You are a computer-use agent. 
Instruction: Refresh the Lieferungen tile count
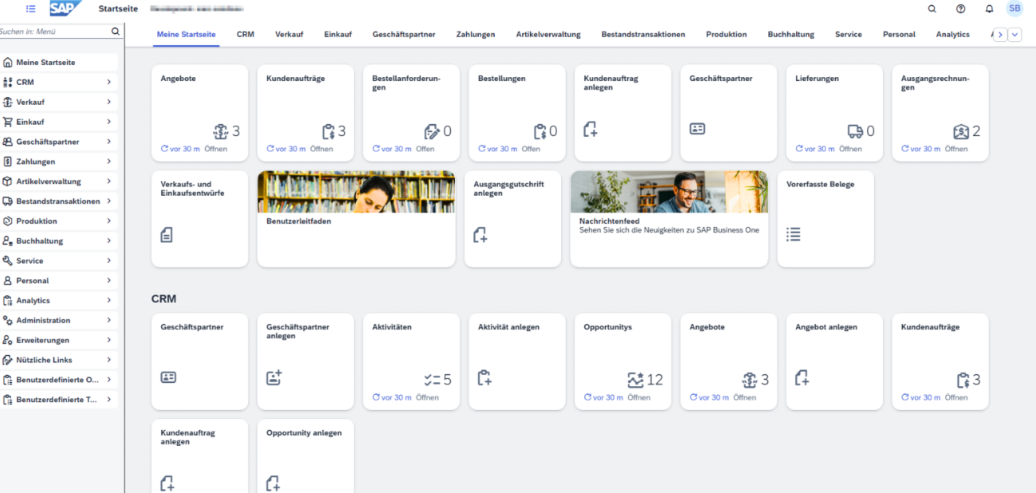click(x=799, y=149)
